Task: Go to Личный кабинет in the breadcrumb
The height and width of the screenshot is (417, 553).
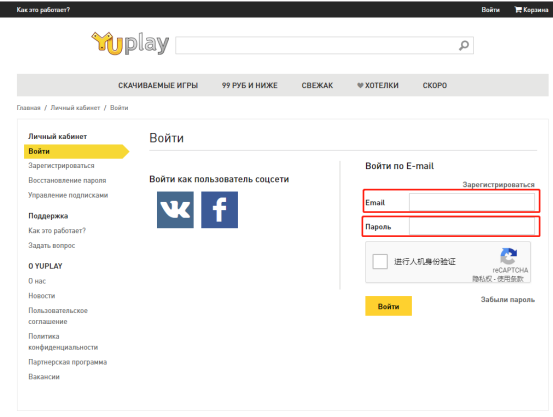Action: click(x=75, y=108)
